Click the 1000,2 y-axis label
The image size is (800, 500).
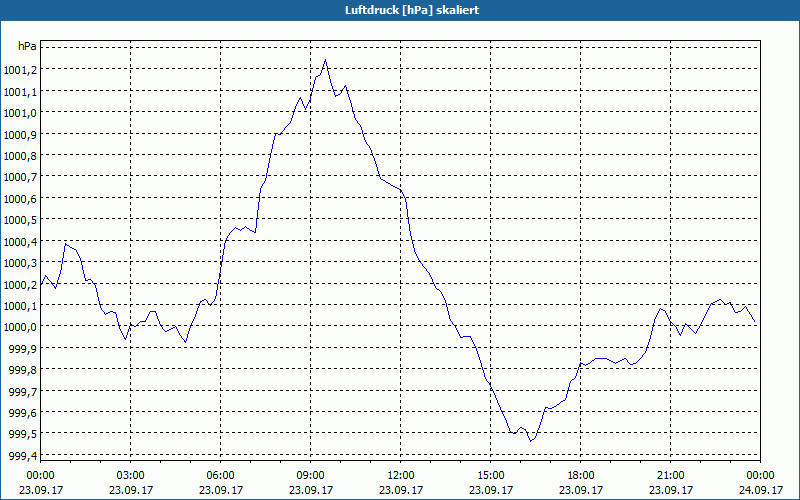coord(20,285)
